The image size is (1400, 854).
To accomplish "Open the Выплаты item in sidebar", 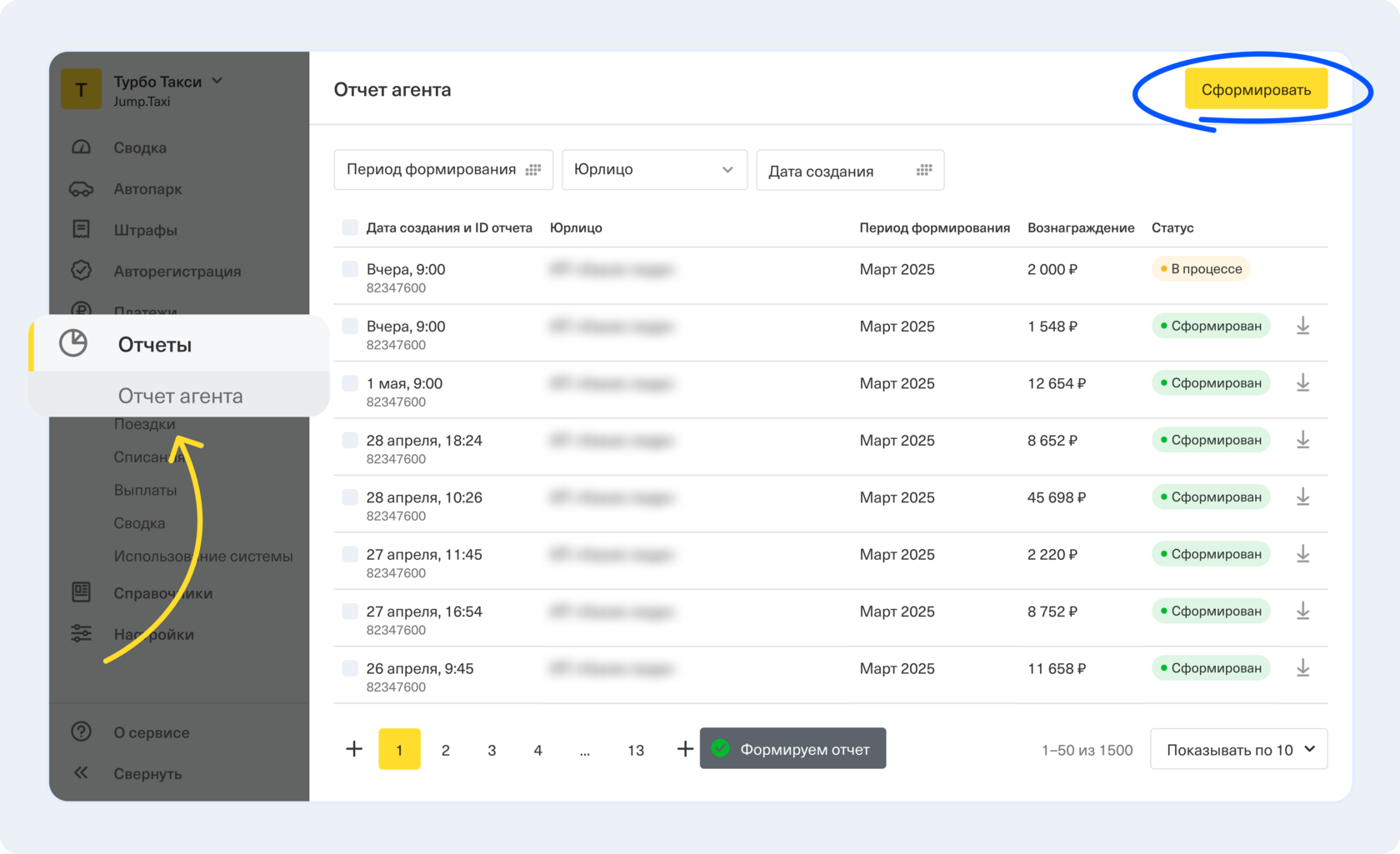I will pyautogui.click(x=145, y=490).
